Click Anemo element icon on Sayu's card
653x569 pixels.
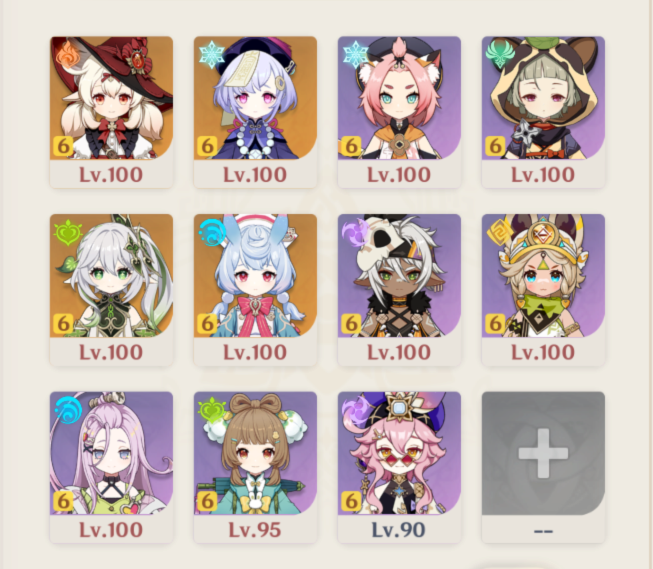[500, 54]
